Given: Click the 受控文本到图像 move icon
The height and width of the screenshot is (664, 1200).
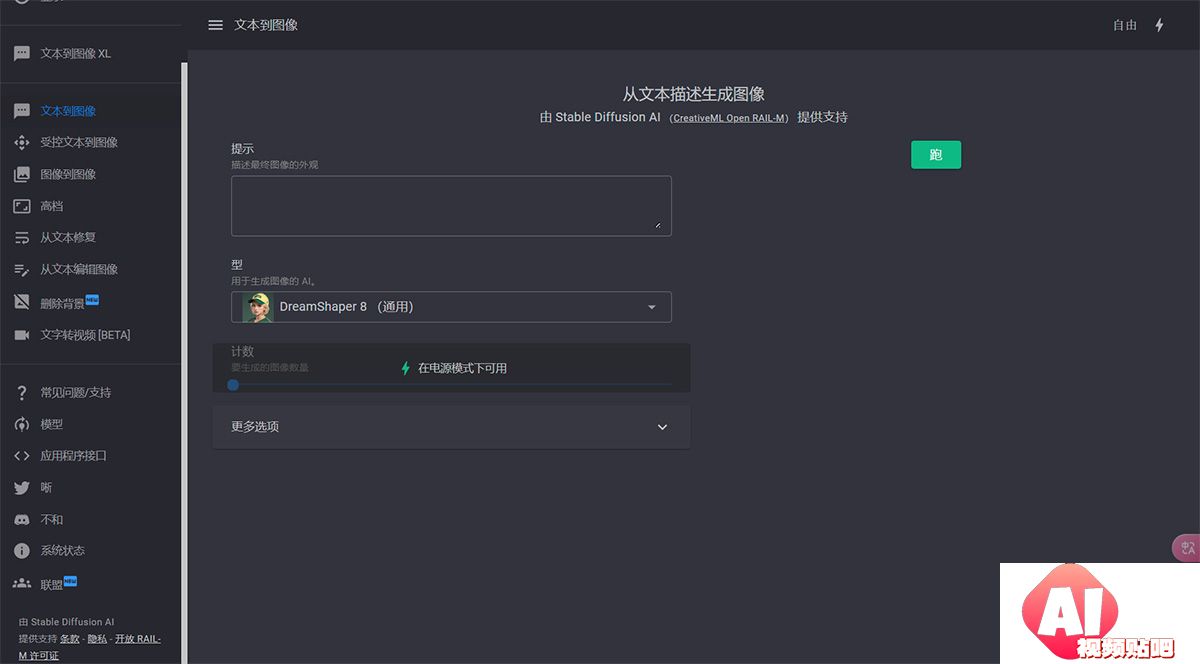Looking at the screenshot, I should [x=21, y=143].
